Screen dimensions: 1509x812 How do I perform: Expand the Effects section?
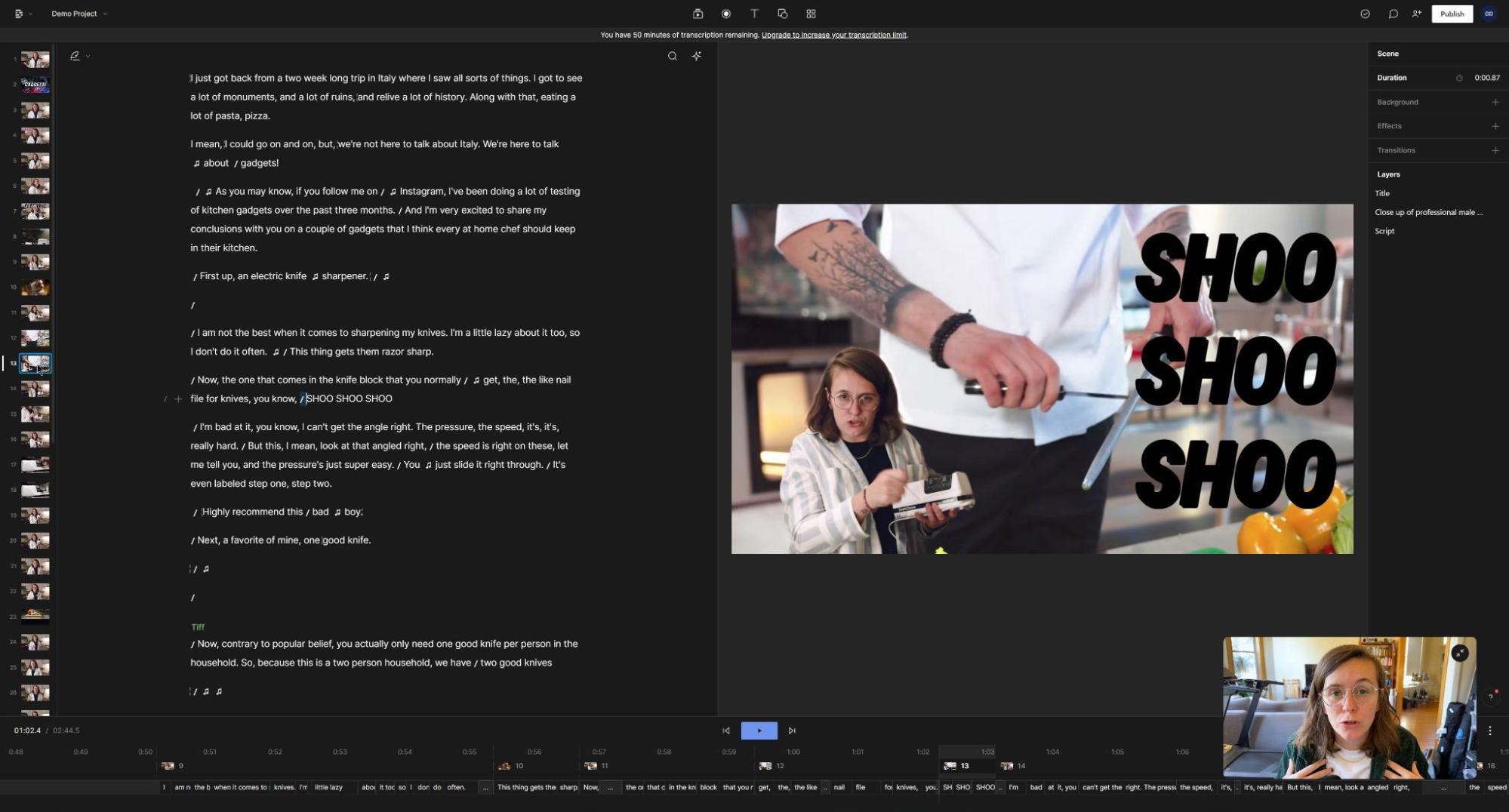click(x=1495, y=126)
